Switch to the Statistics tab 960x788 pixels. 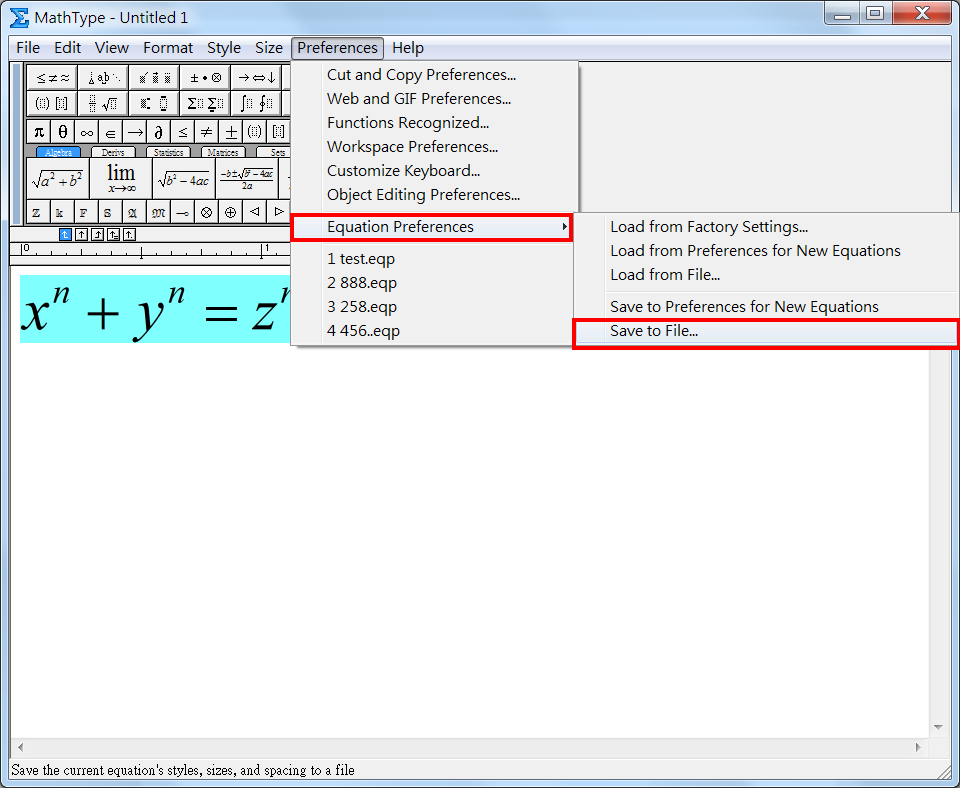click(168, 152)
